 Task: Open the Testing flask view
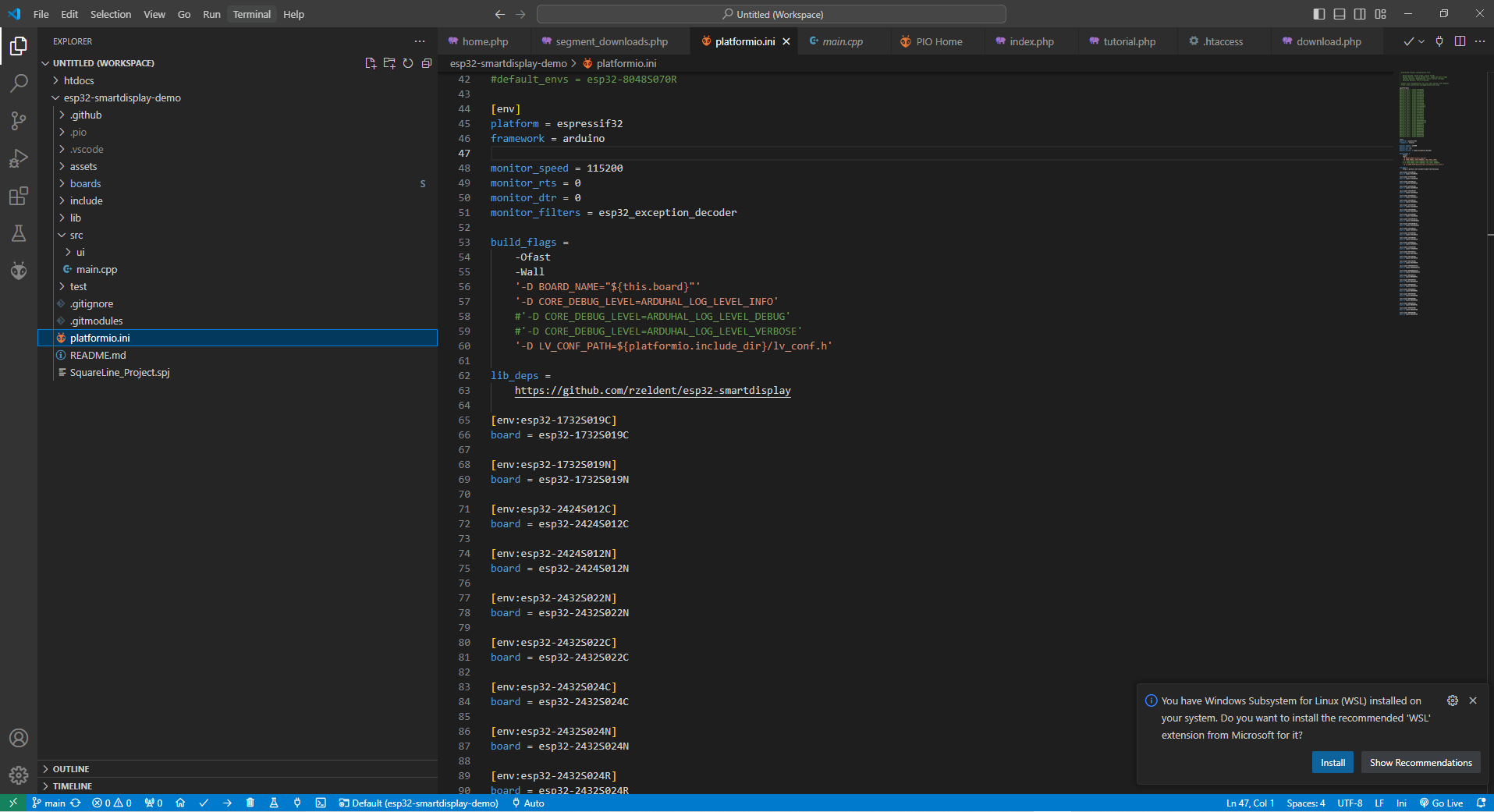19,233
